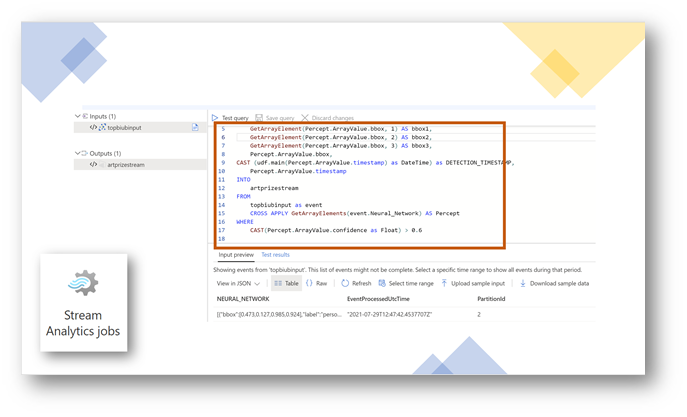Screen dimensions: 687x417
Task: Select the topbiubinput input item
Action: 140,127
